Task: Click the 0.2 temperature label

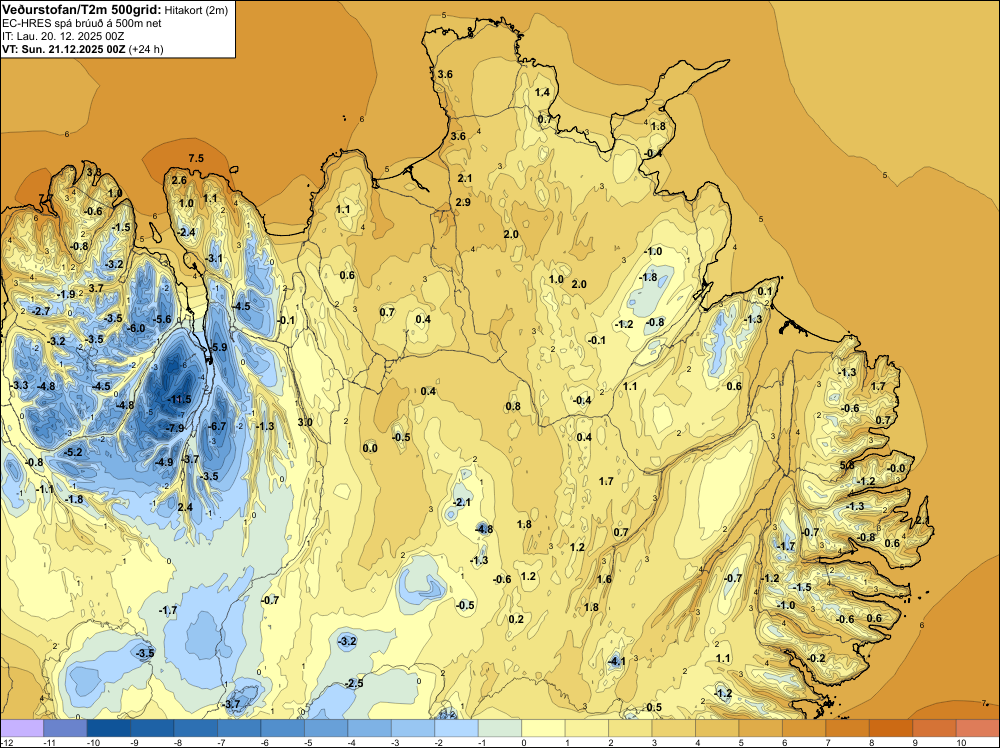Action: (x=516, y=619)
